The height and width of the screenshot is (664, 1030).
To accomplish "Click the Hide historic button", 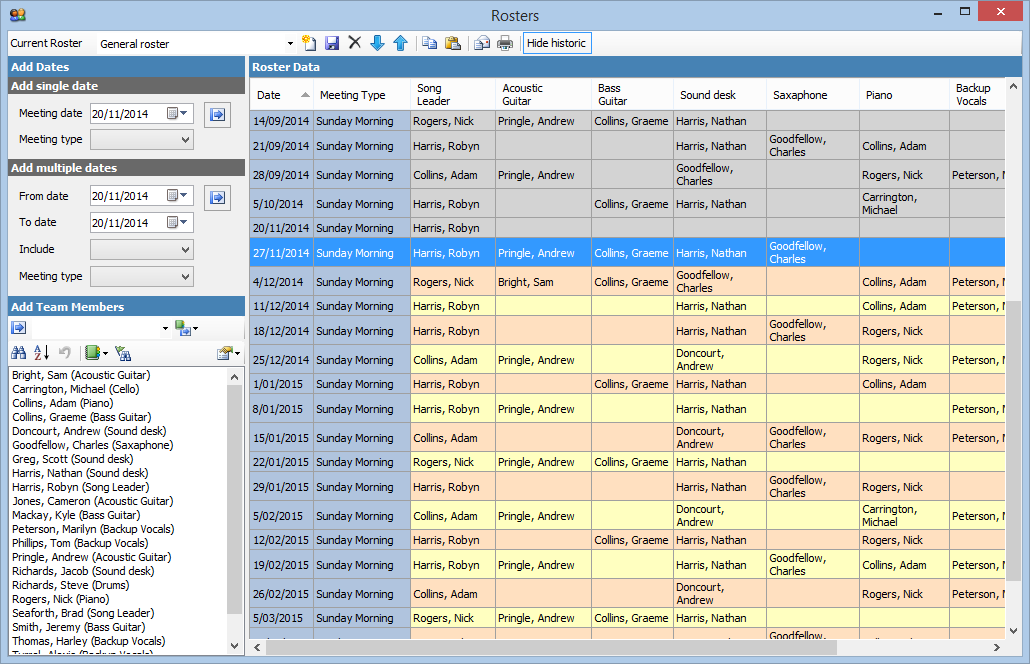I will pos(556,43).
